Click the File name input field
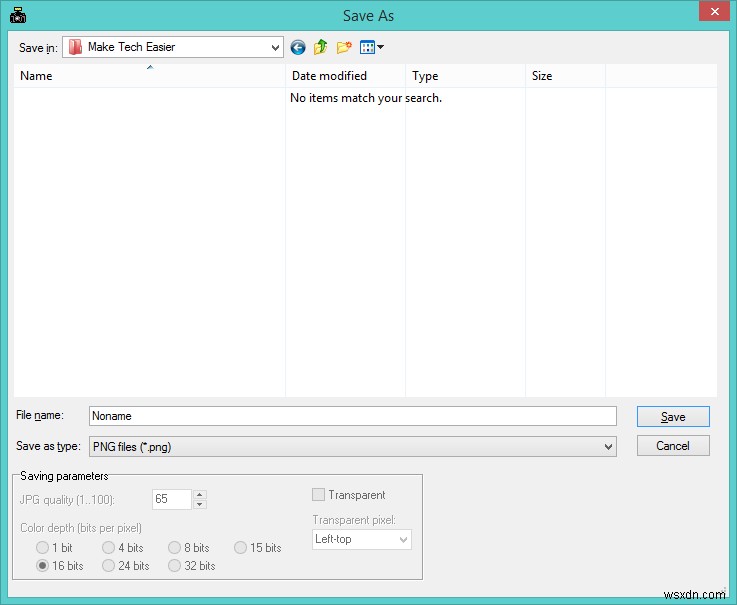Image resolution: width=737 pixels, height=605 pixels. tap(353, 416)
